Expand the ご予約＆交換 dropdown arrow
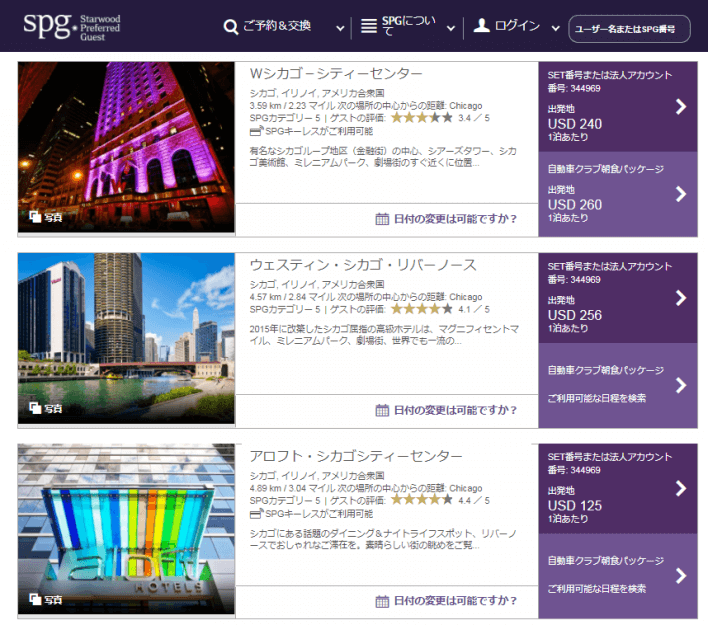The width and height of the screenshot is (708, 625). point(340,29)
